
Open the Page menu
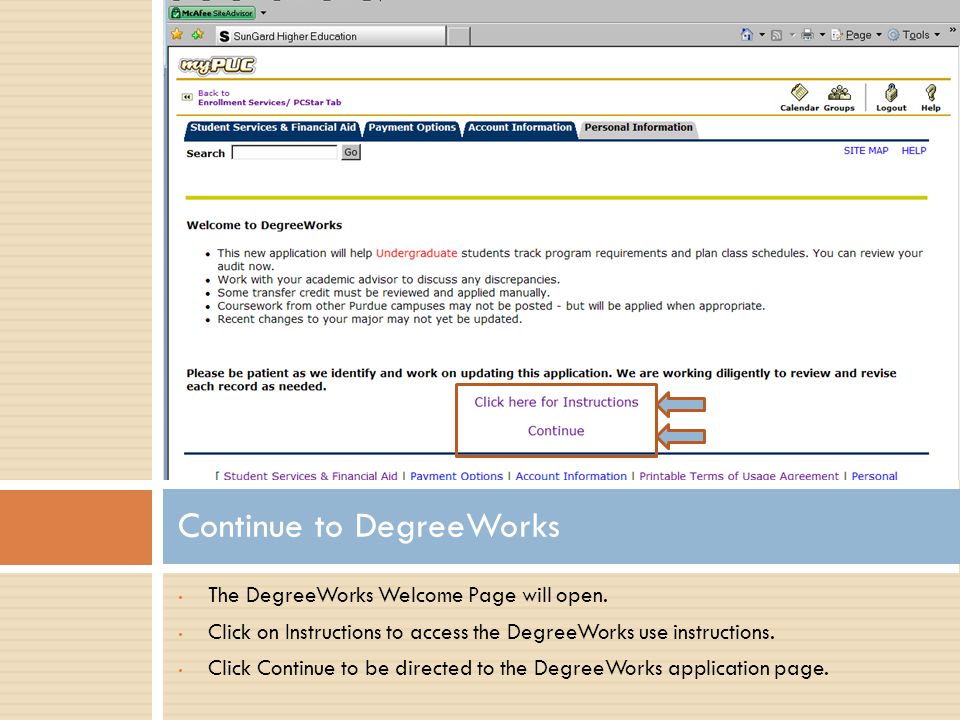tap(856, 35)
